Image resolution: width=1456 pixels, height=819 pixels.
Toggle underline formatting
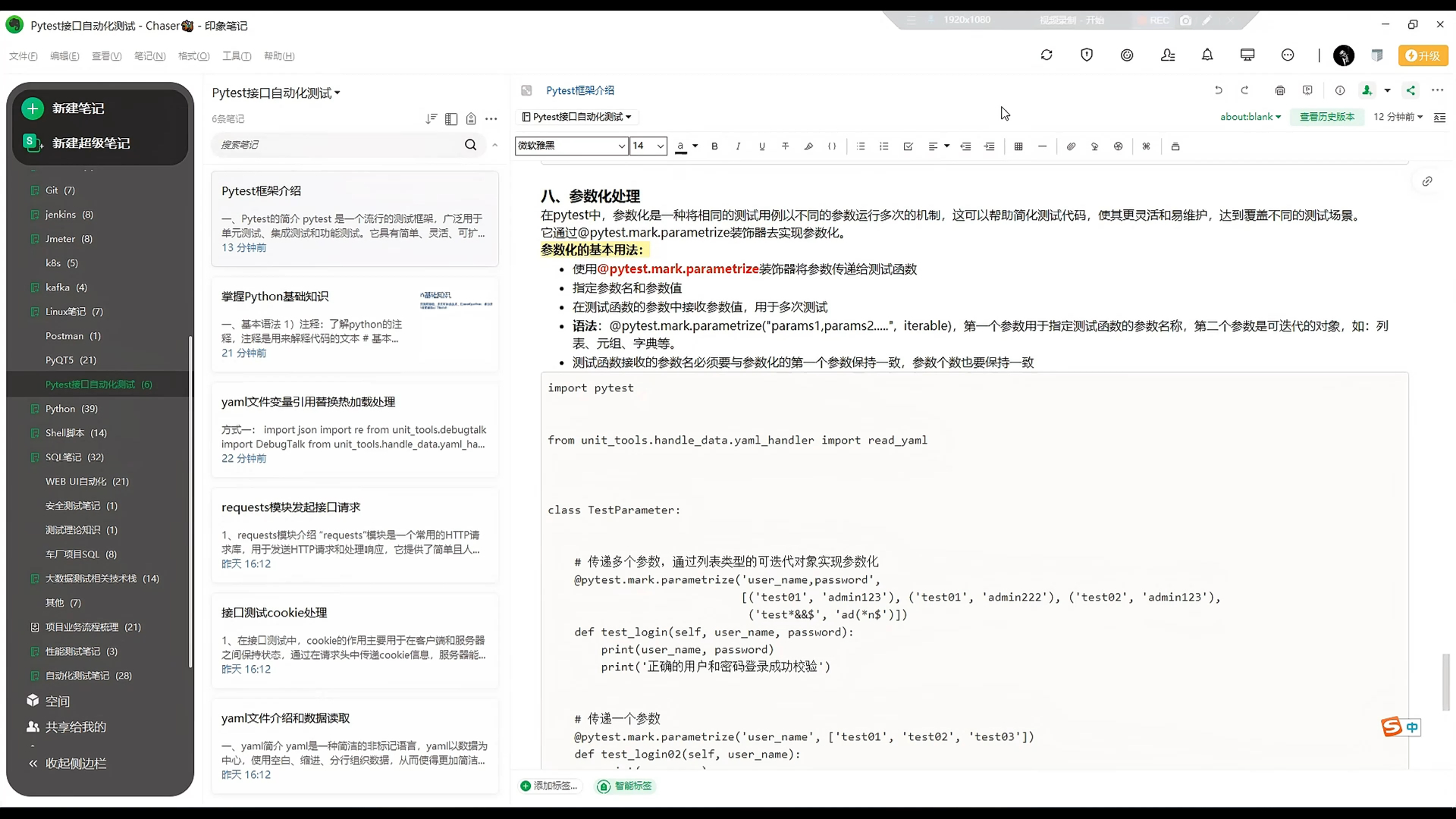[762, 146]
